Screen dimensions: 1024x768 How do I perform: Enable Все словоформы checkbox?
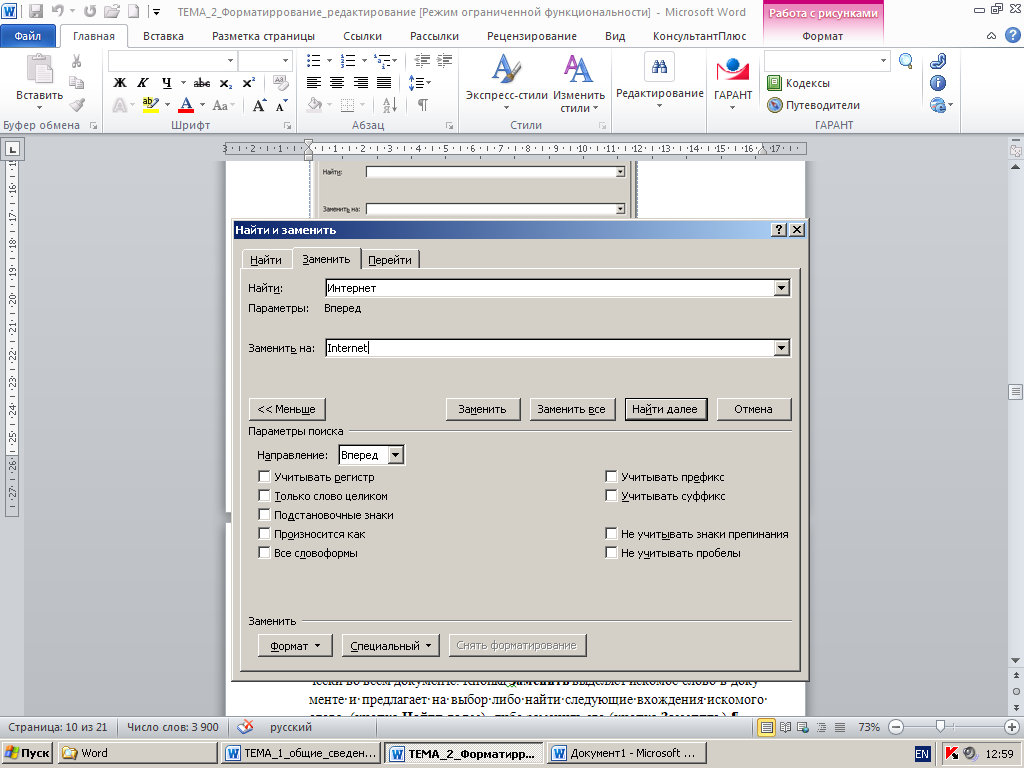[264, 552]
